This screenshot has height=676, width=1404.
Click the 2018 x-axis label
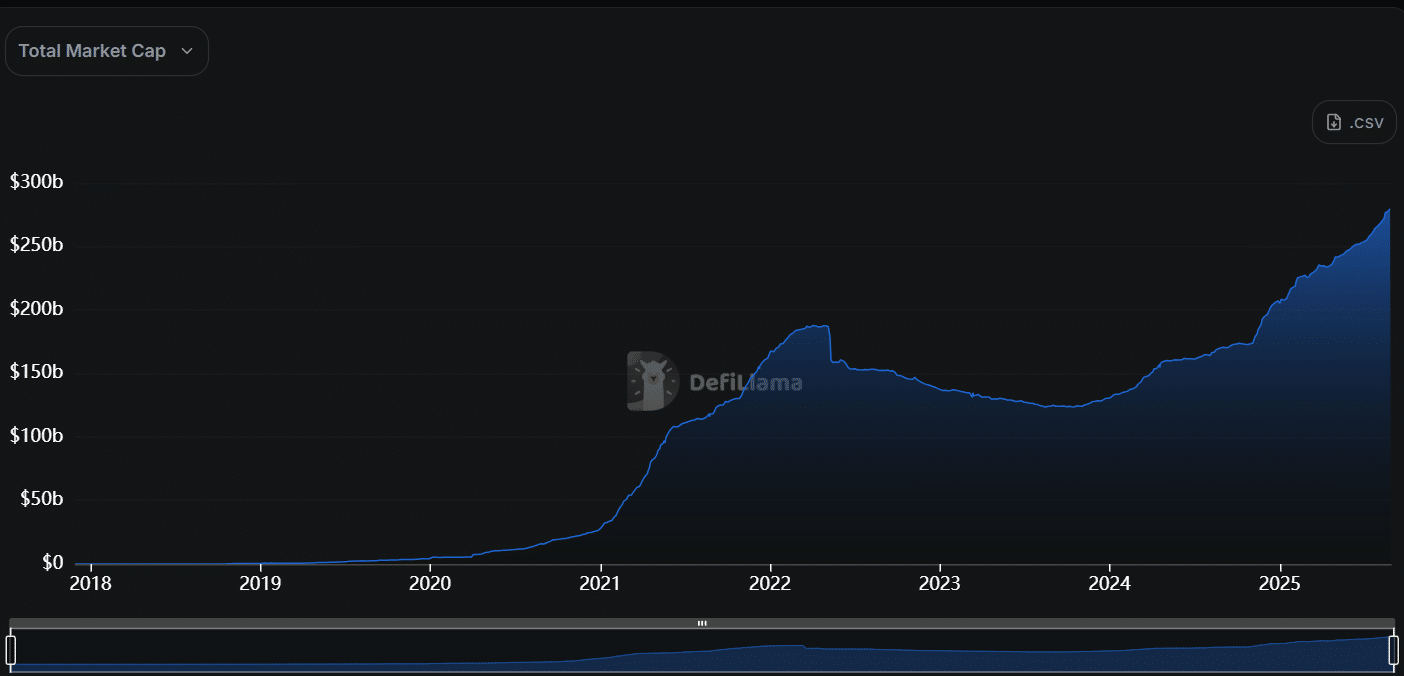[90, 583]
